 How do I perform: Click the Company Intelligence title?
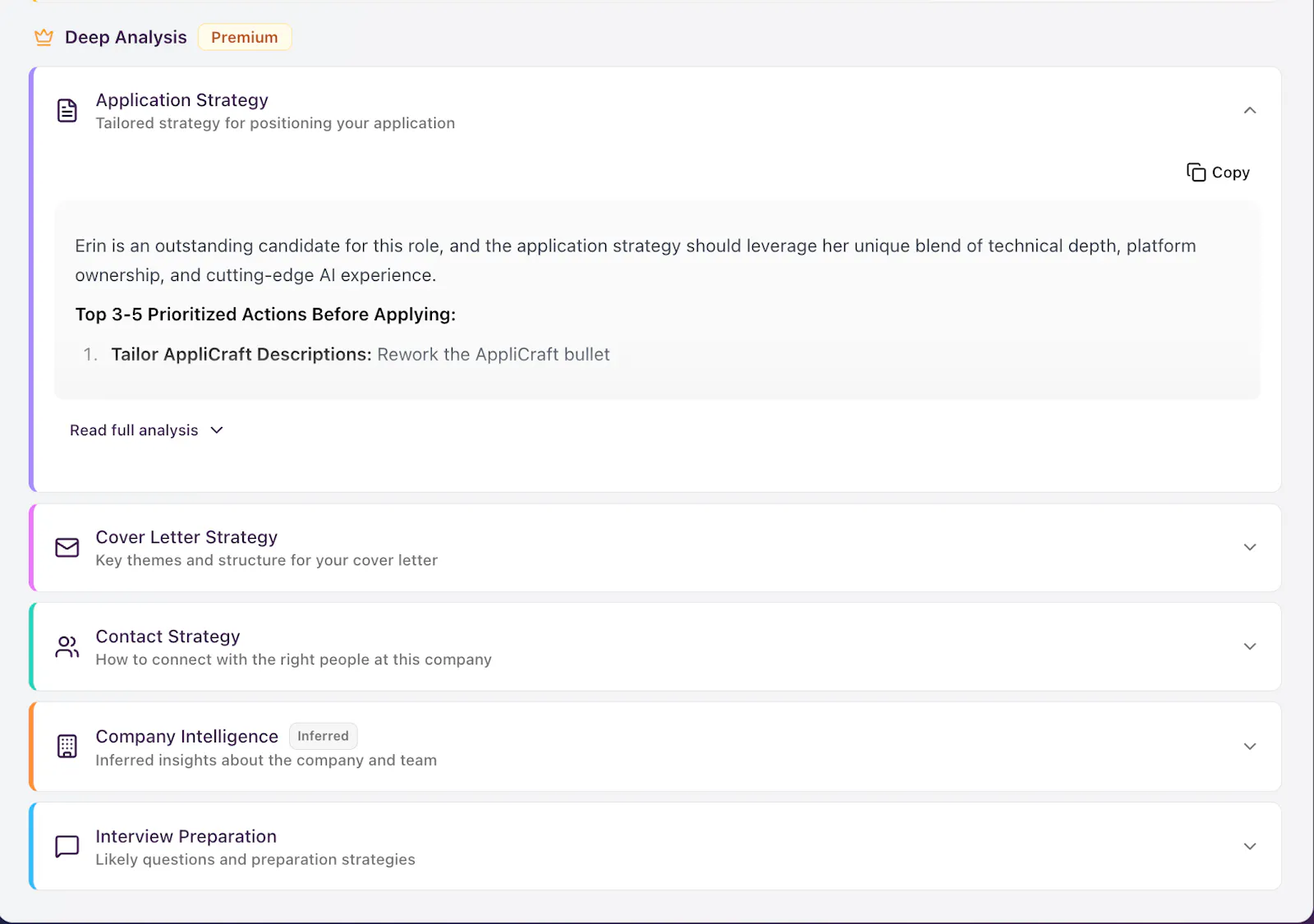(x=187, y=737)
